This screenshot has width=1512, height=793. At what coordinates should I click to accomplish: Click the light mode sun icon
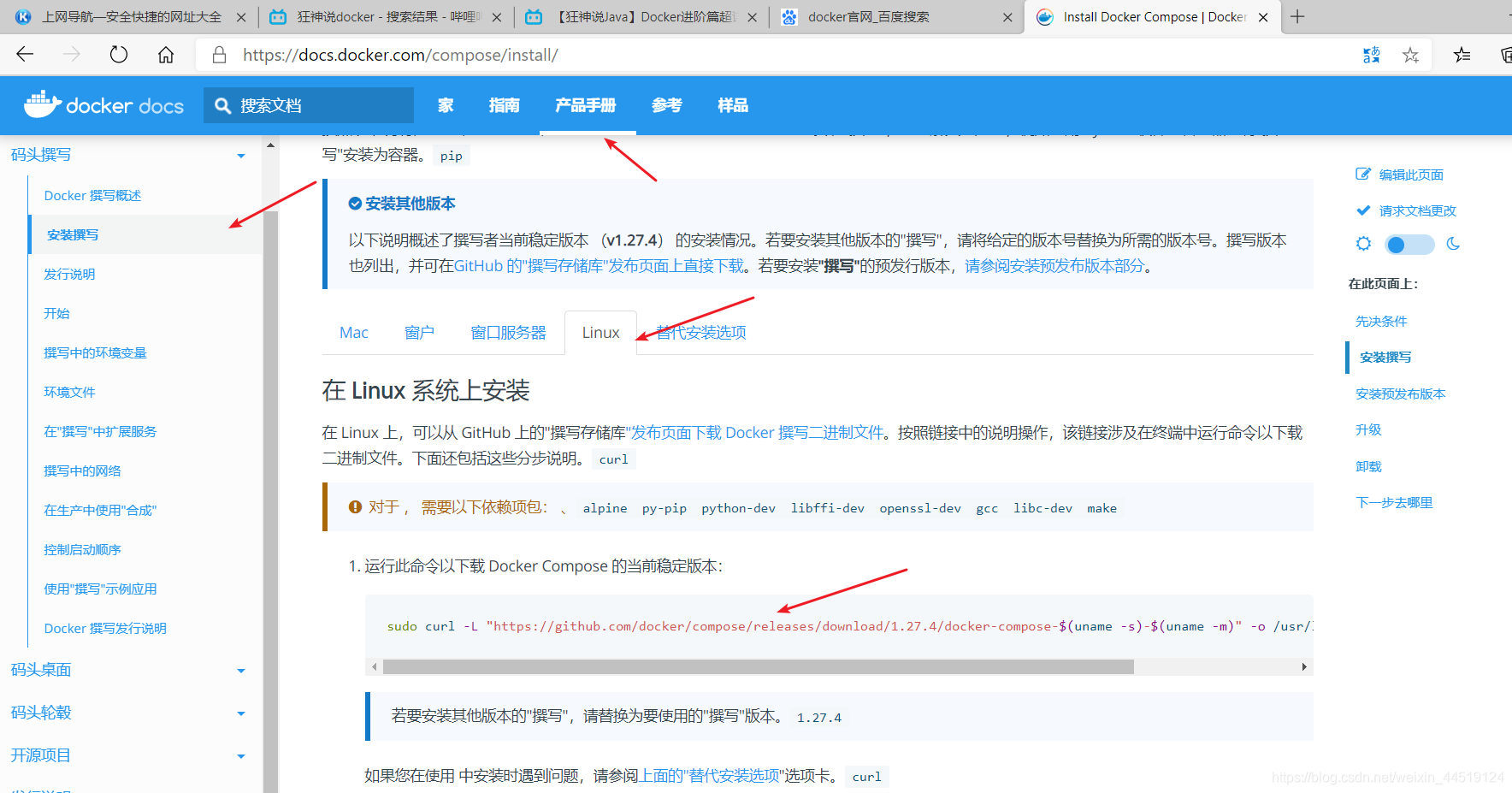click(1364, 244)
